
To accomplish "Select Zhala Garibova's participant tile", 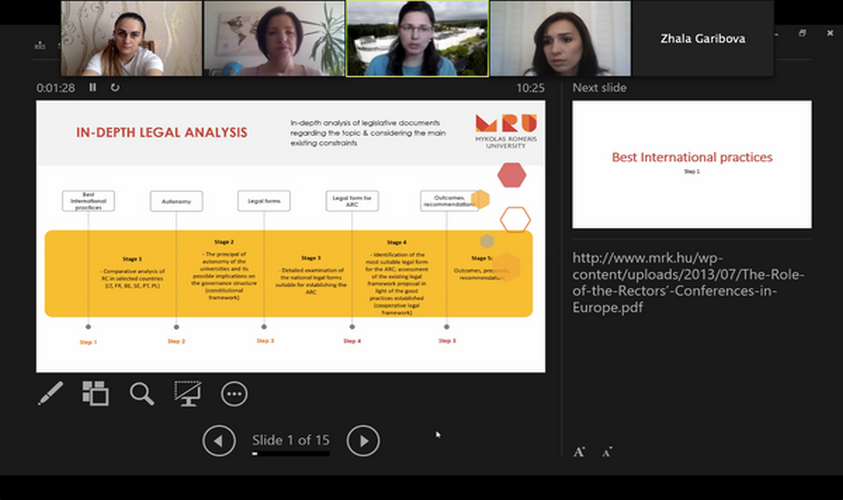I will pyautogui.click(x=702, y=39).
